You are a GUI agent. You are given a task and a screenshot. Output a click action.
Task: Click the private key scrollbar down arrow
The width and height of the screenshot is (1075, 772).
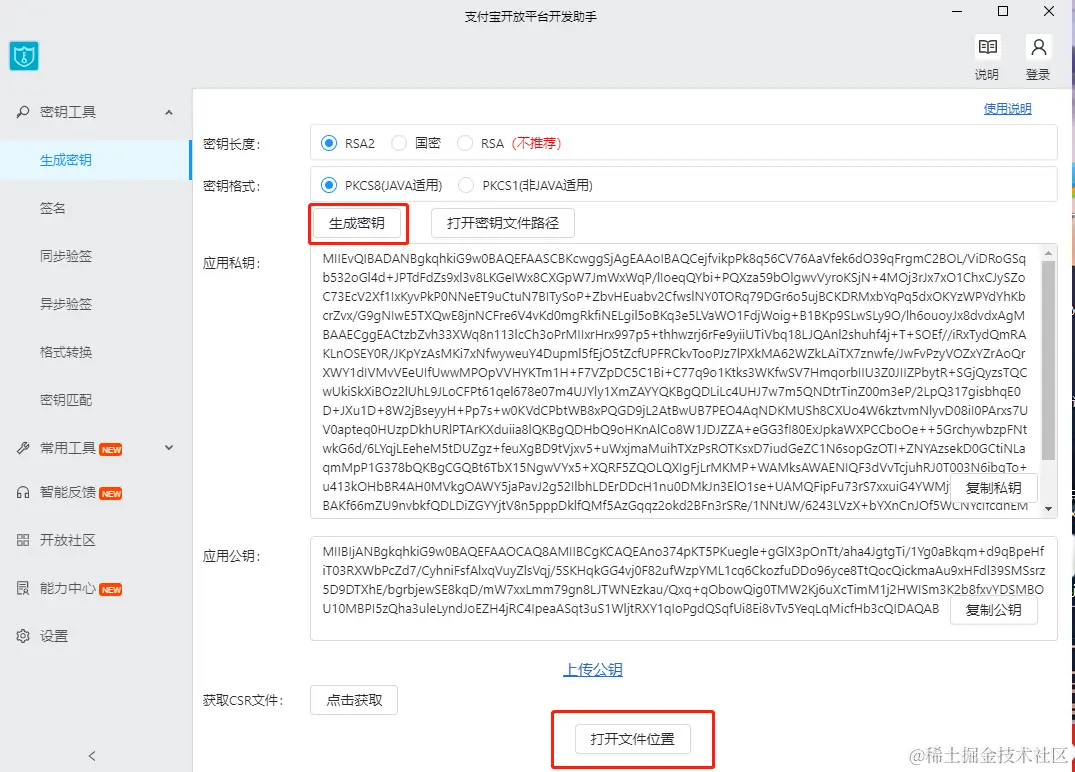point(1048,509)
